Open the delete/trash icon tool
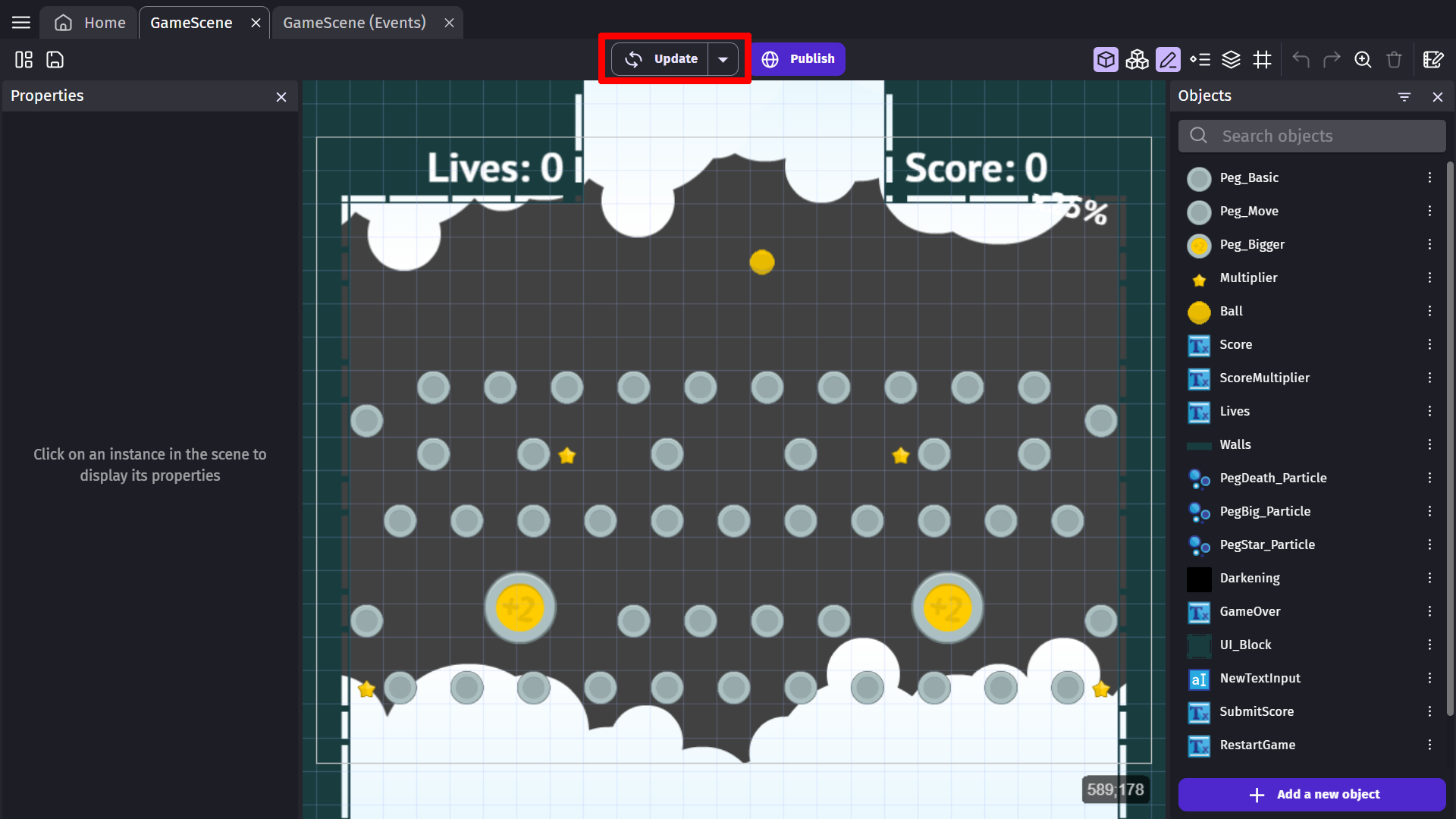The height and width of the screenshot is (819, 1456). tap(1396, 59)
